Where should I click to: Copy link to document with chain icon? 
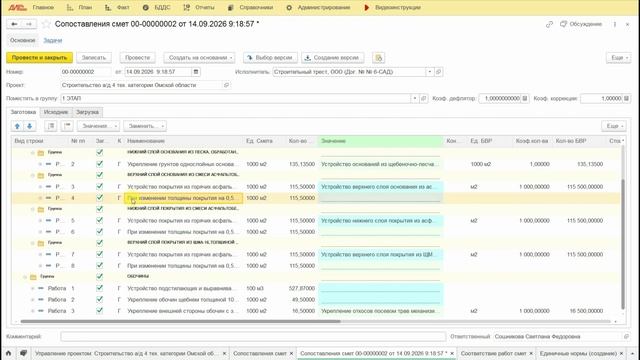(x=549, y=24)
